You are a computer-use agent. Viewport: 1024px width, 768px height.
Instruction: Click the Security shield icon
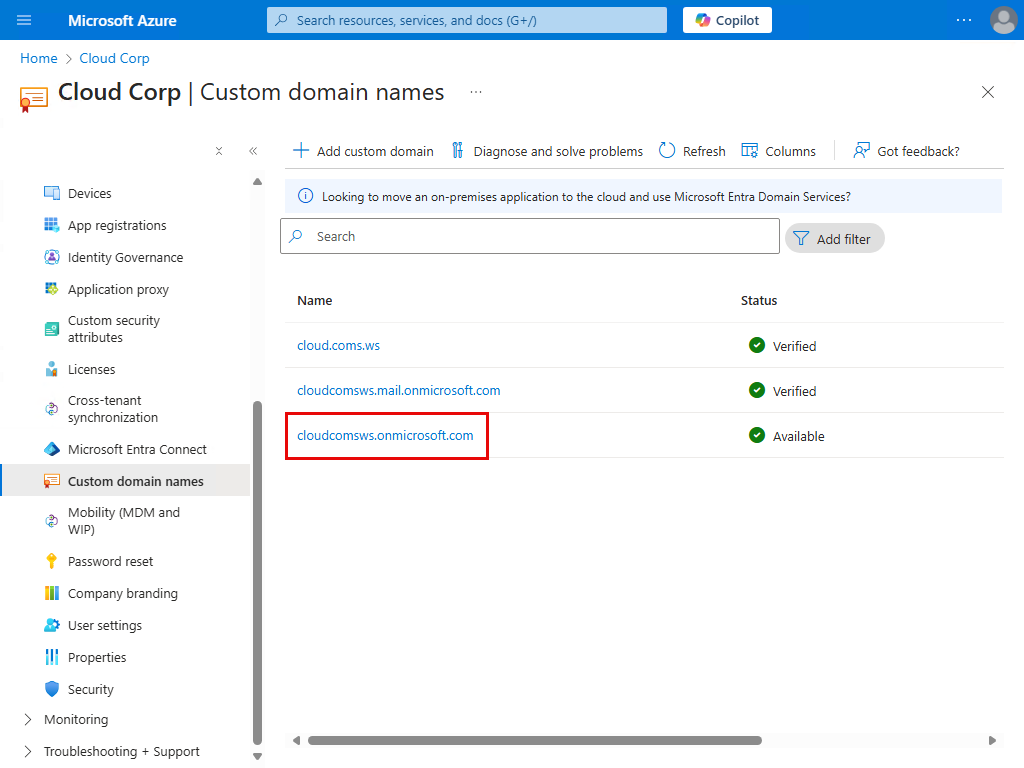[x=52, y=689]
